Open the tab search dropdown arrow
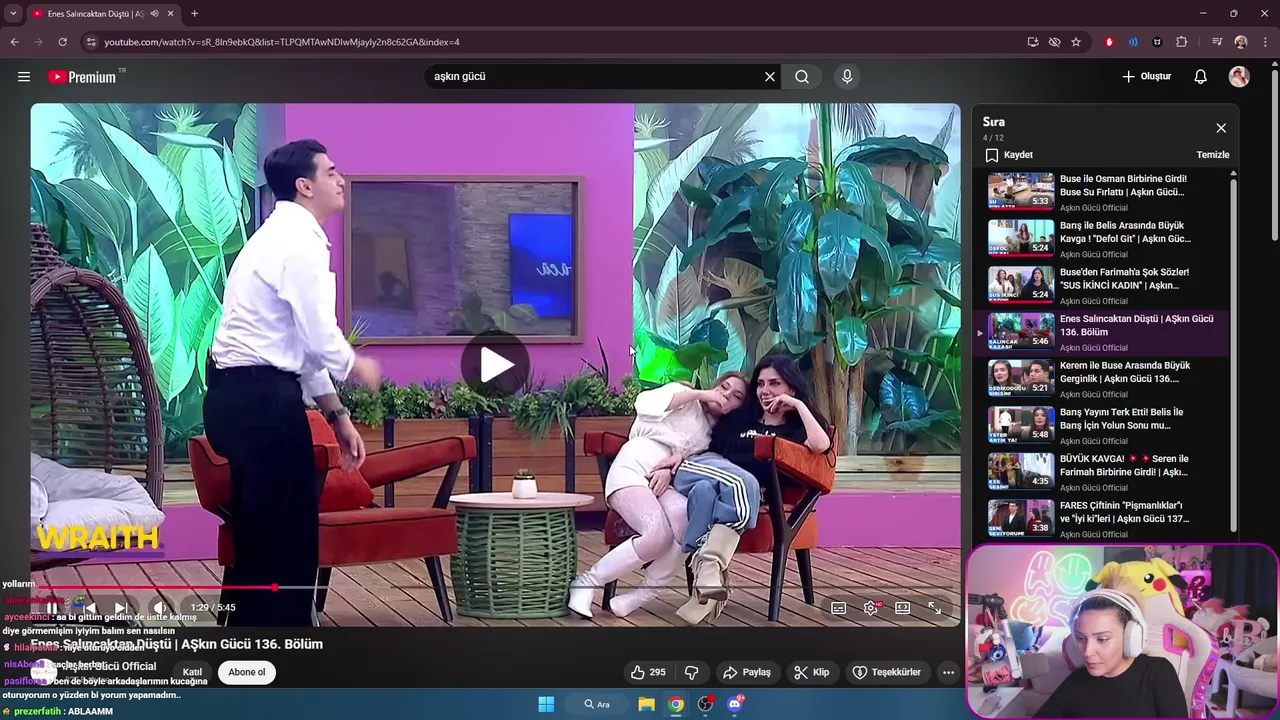This screenshot has height=720, width=1280. pyautogui.click(x=13, y=13)
